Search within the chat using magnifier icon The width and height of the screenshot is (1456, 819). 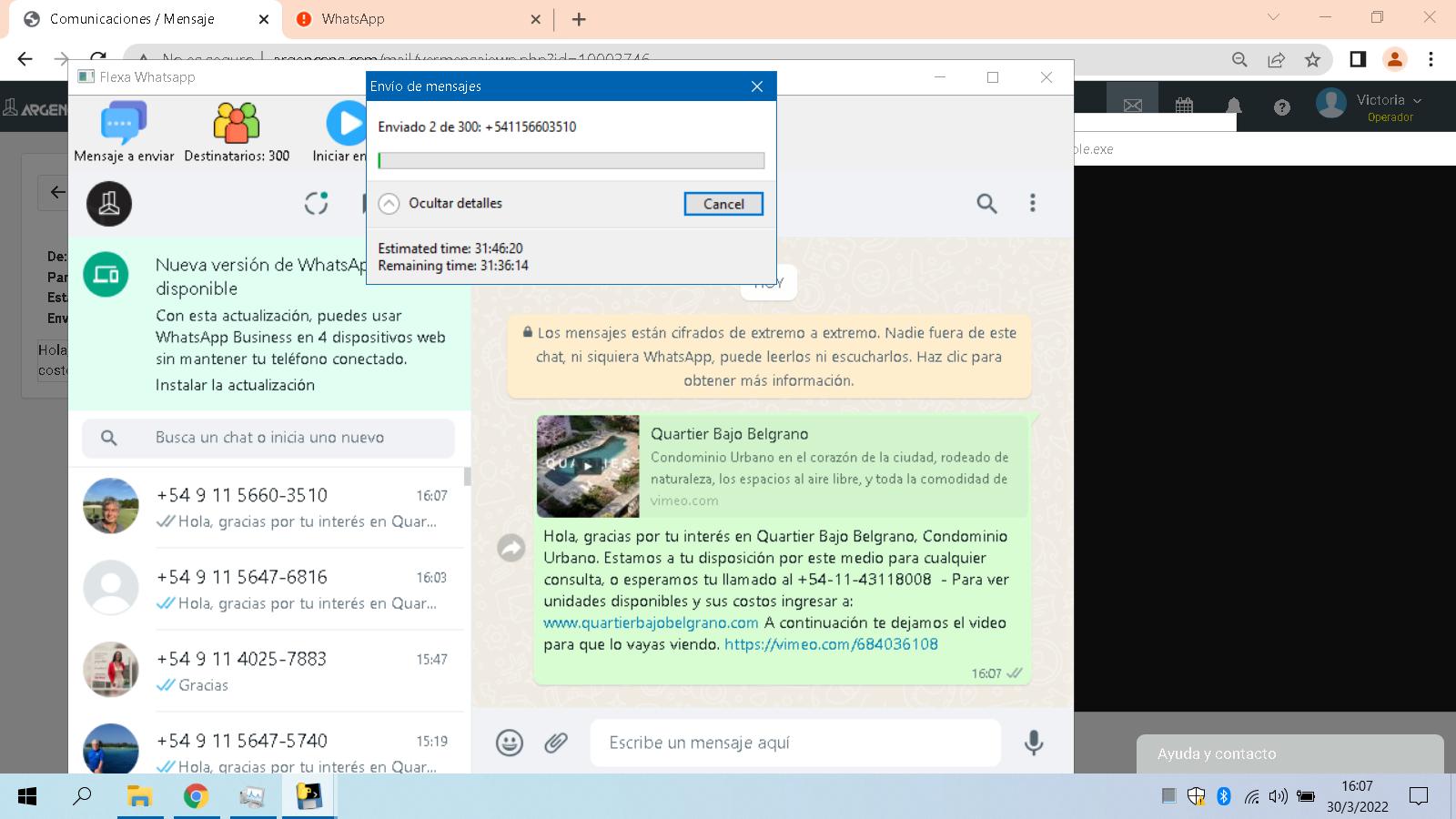(x=986, y=203)
